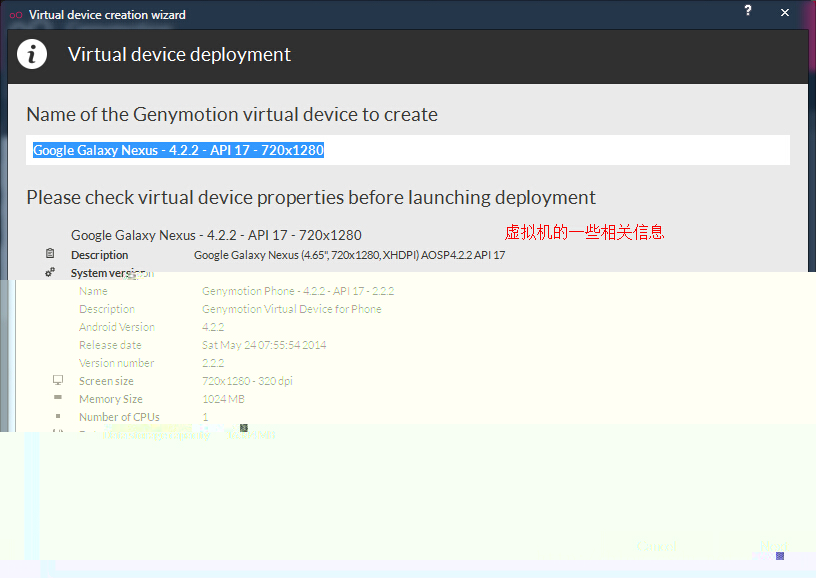The image size is (816, 578).
Task: Click the '720x1280 - 320 dpi' value
Action: click(247, 381)
